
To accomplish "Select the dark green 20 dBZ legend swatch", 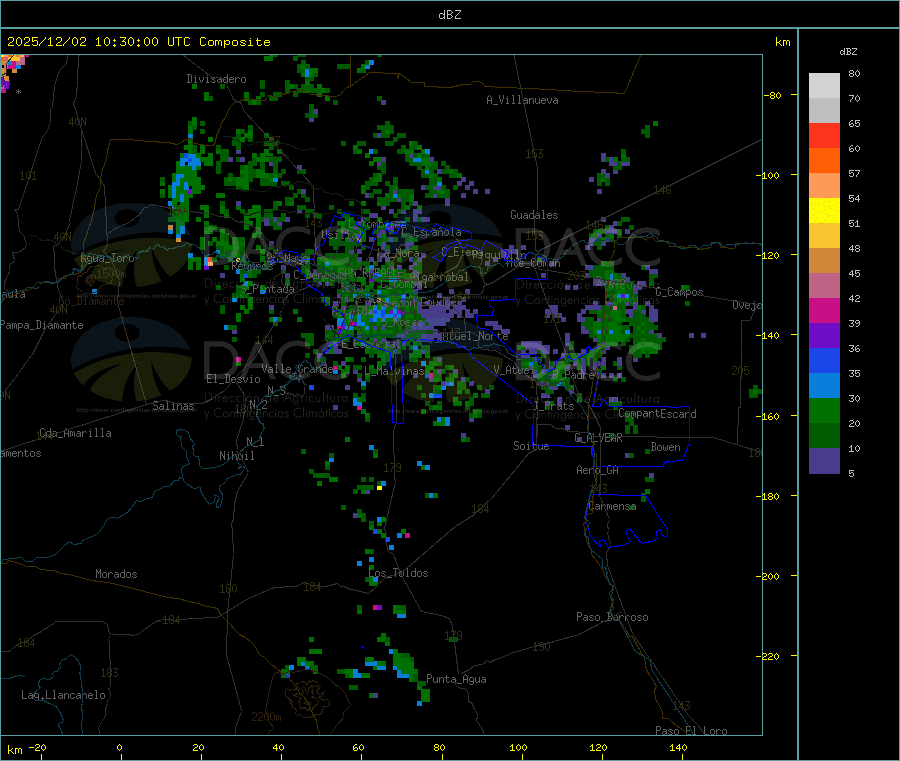I will pyautogui.click(x=824, y=436).
